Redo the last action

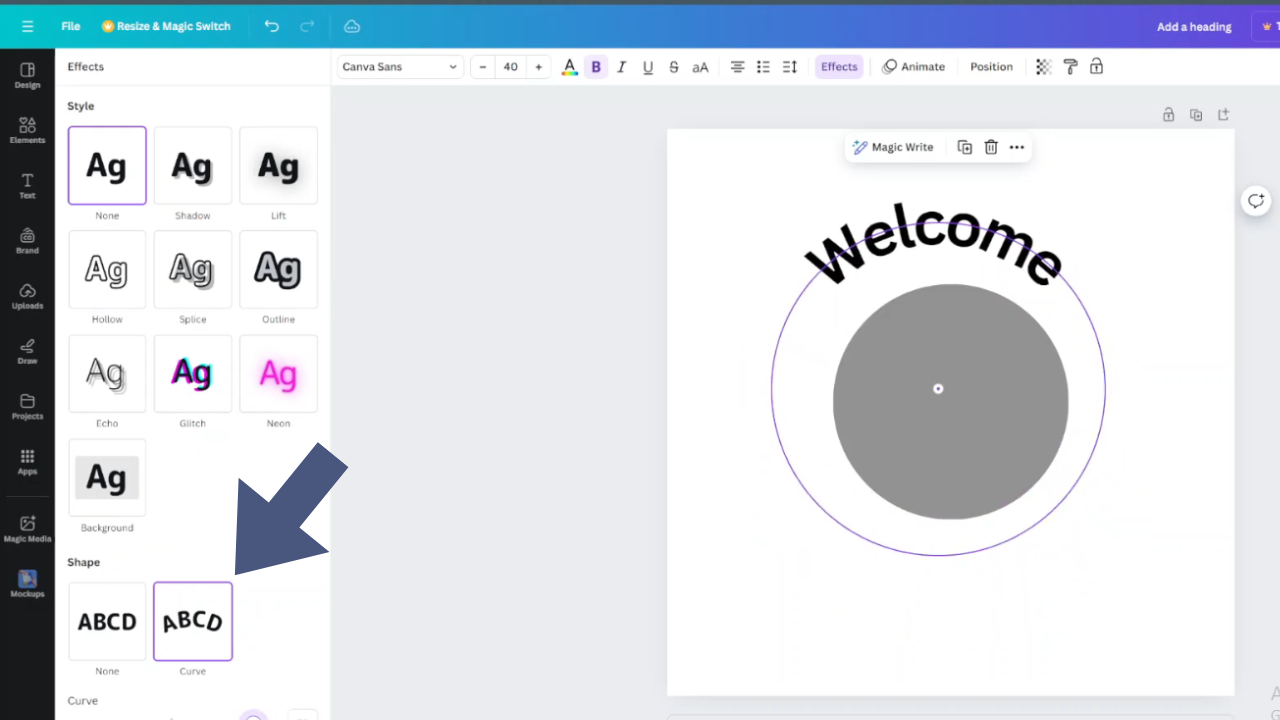308,26
